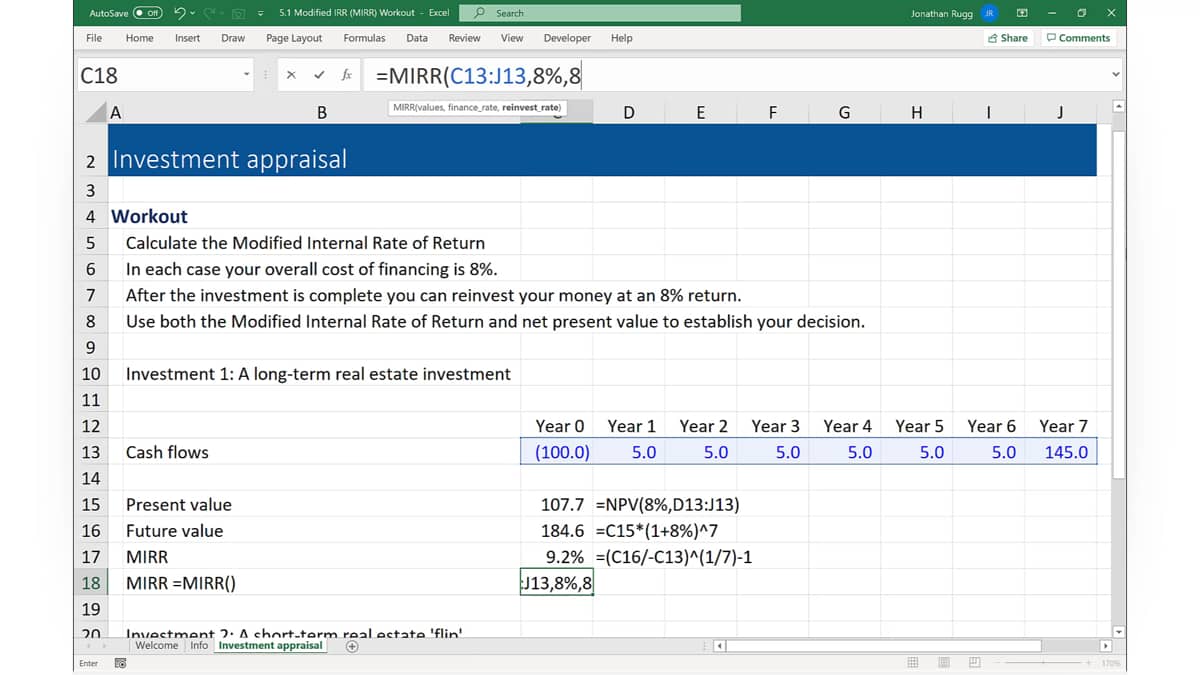Add a new sheet with plus icon
The width and height of the screenshot is (1200, 675).
(351, 646)
